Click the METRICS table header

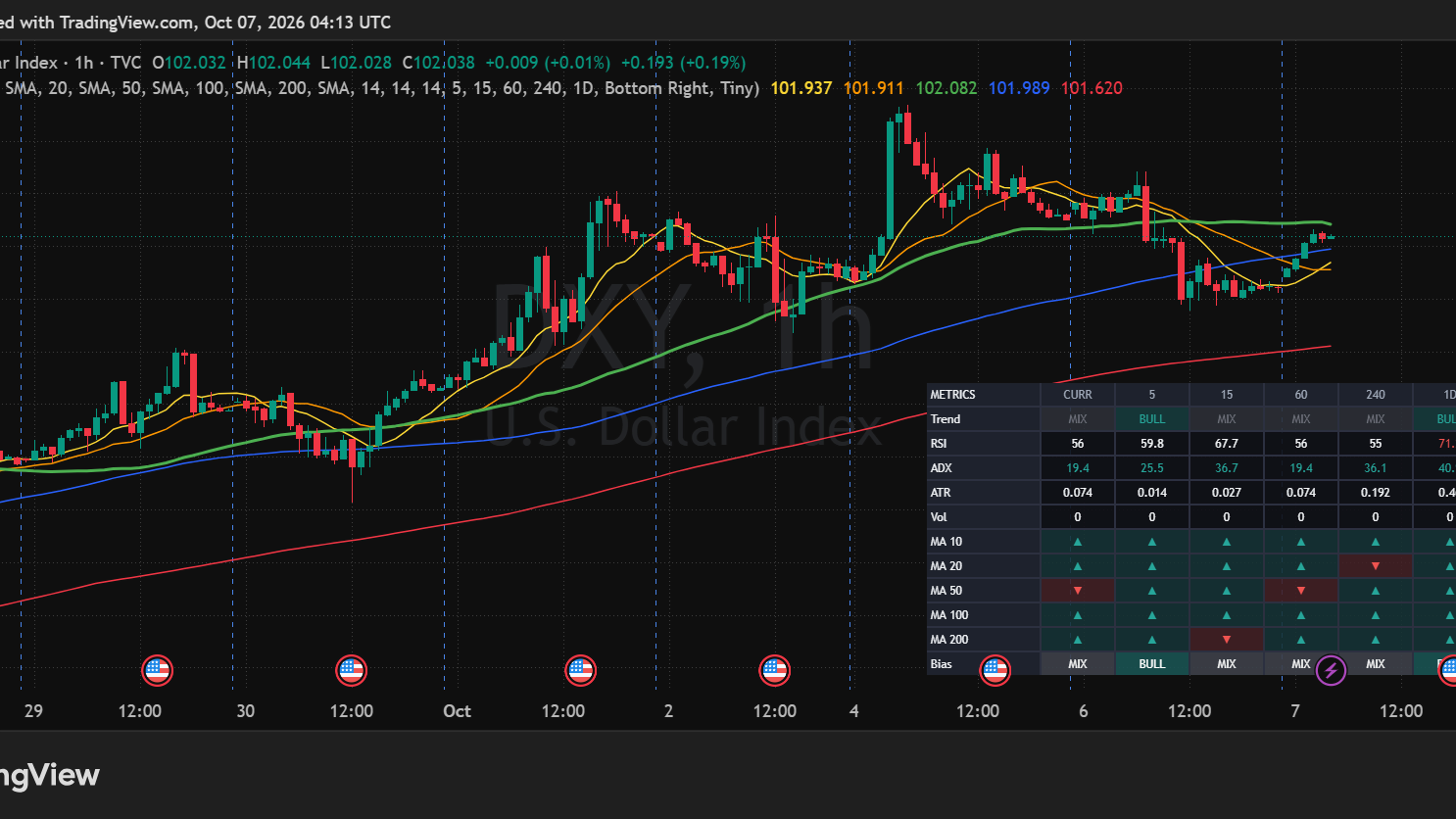952,395
